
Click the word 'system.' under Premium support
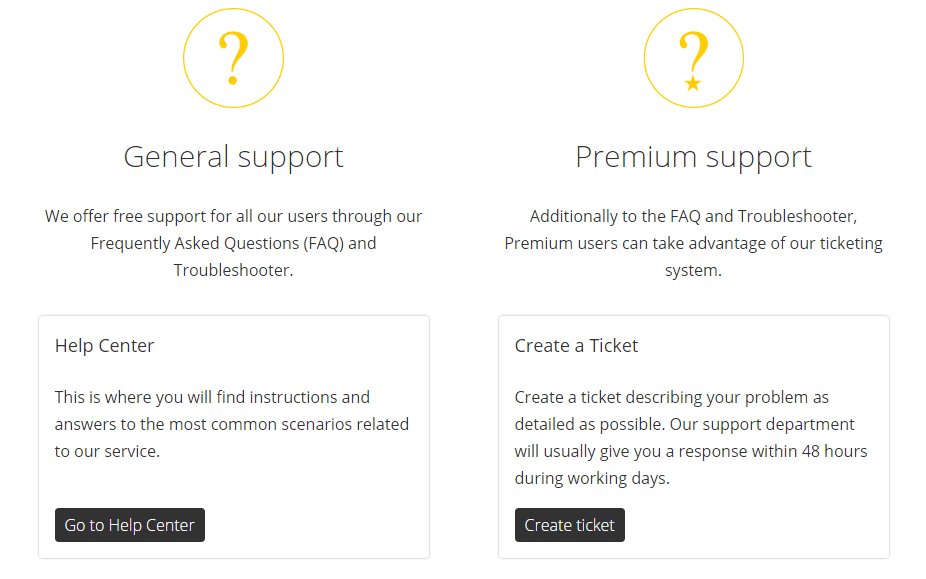(x=693, y=271)
